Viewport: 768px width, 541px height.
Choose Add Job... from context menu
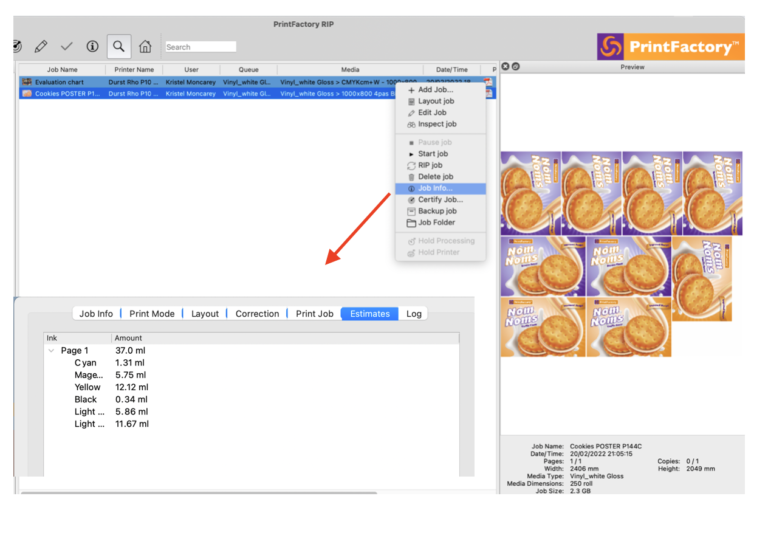(x=440, y=90)
